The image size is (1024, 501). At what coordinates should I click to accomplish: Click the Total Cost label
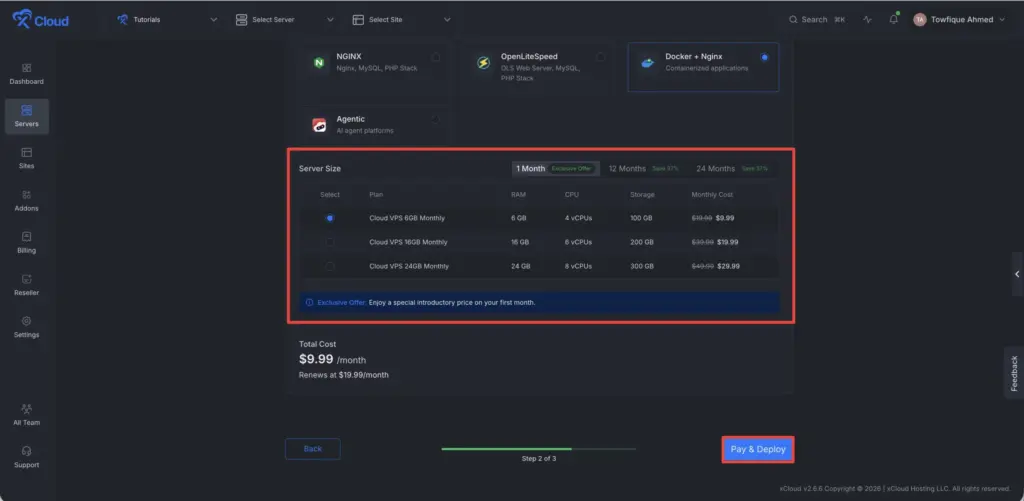[x=317, y=344]
